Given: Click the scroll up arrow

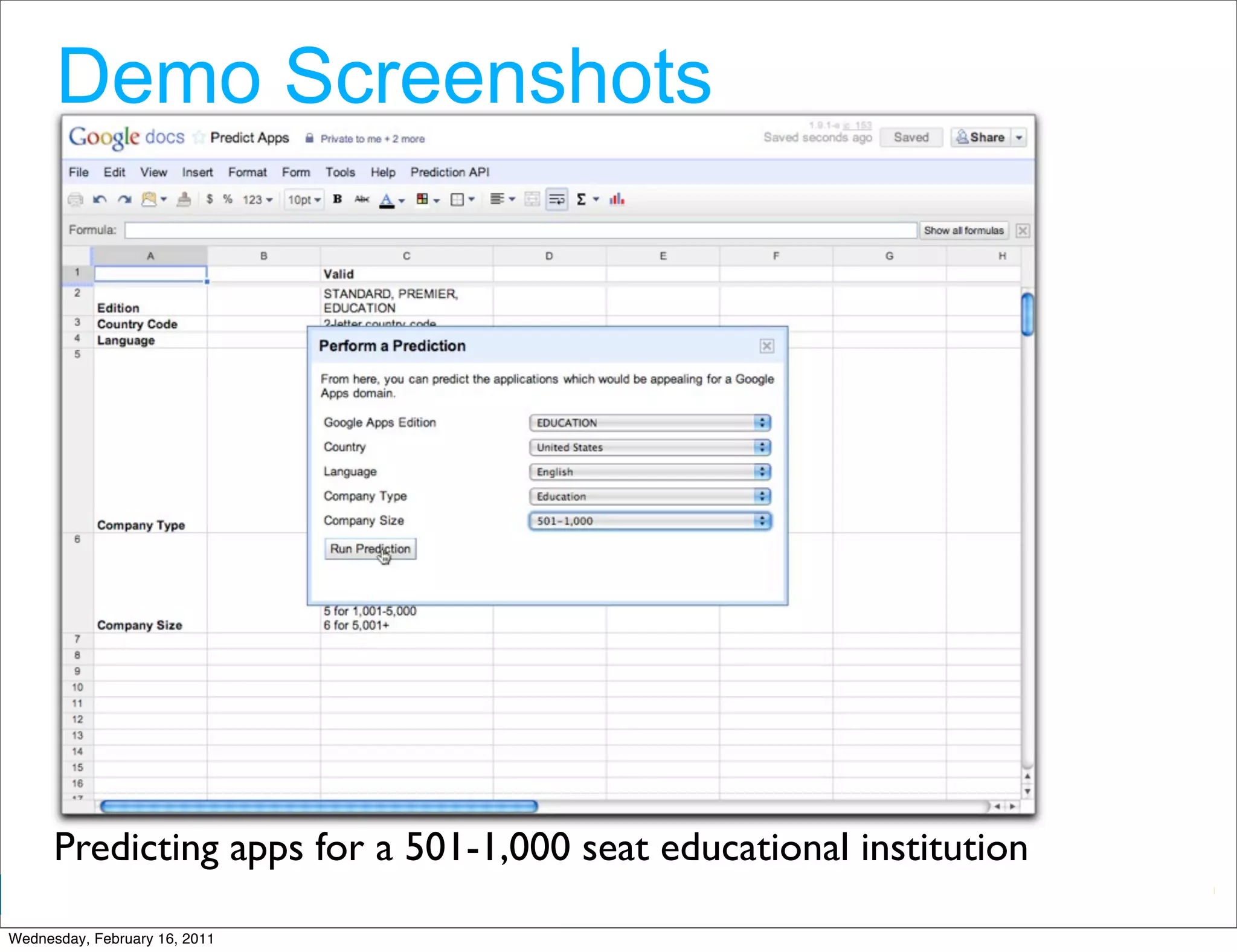Looking at the screenshot, I should coord(1027,776).
